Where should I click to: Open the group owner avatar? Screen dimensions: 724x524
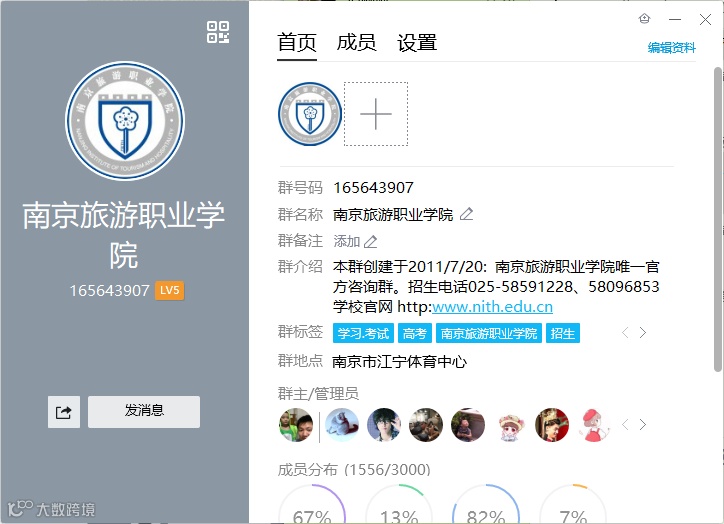296,425
